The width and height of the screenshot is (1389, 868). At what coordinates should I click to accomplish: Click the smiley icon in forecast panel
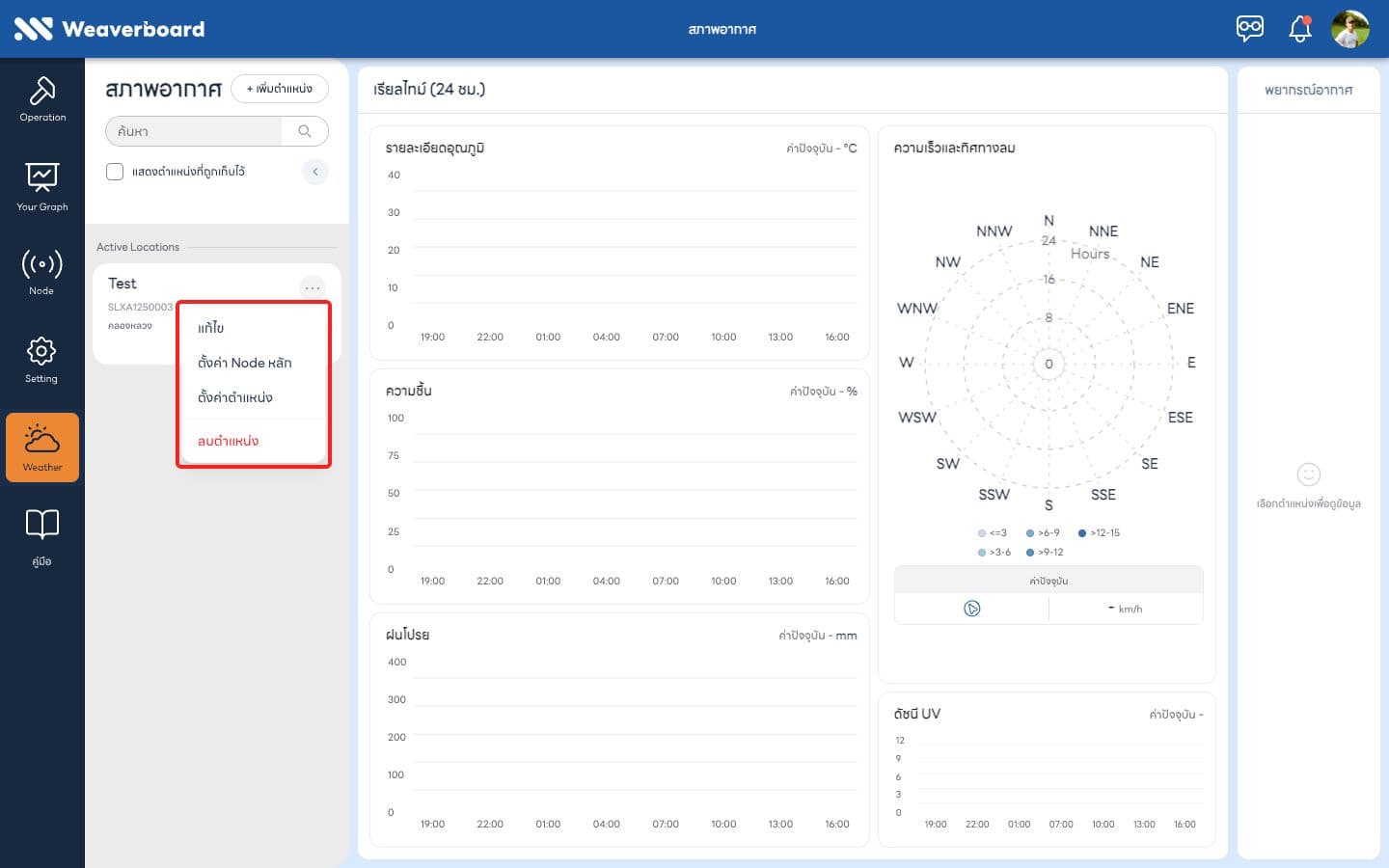tap(1309, 475)
